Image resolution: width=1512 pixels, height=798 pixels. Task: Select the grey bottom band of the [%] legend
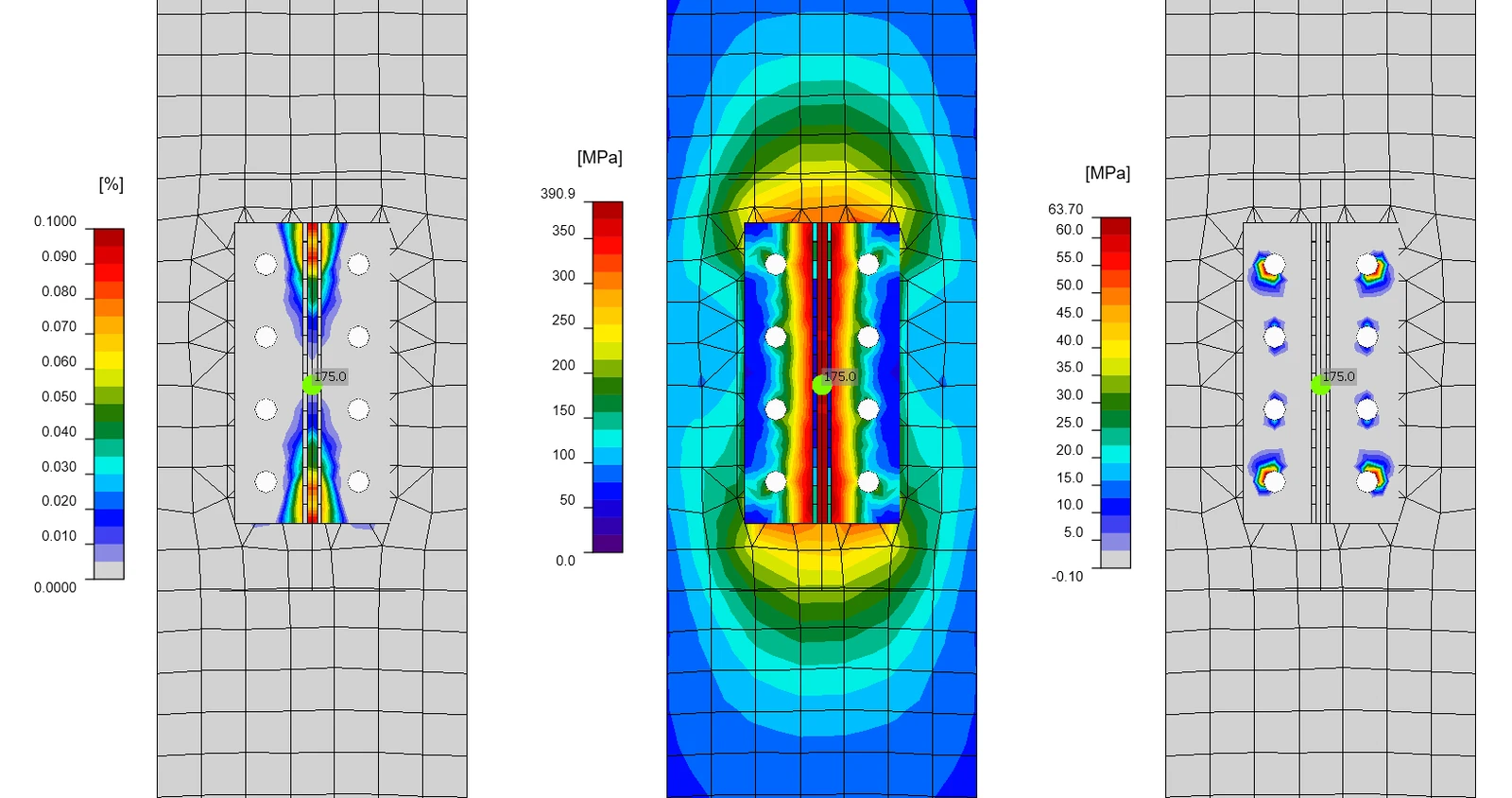pos(109,570)
